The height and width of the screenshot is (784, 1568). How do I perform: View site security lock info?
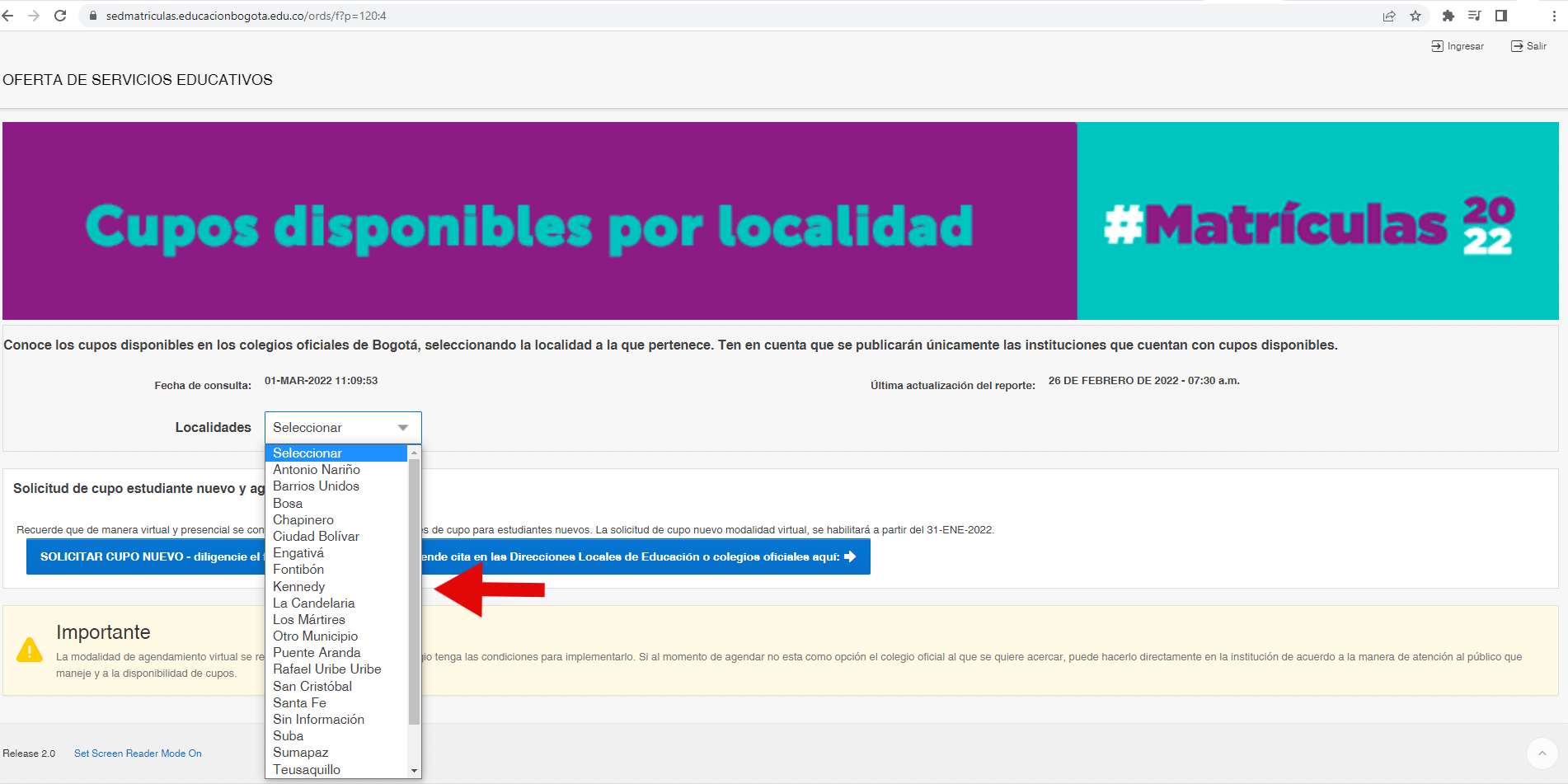[92, 16]
